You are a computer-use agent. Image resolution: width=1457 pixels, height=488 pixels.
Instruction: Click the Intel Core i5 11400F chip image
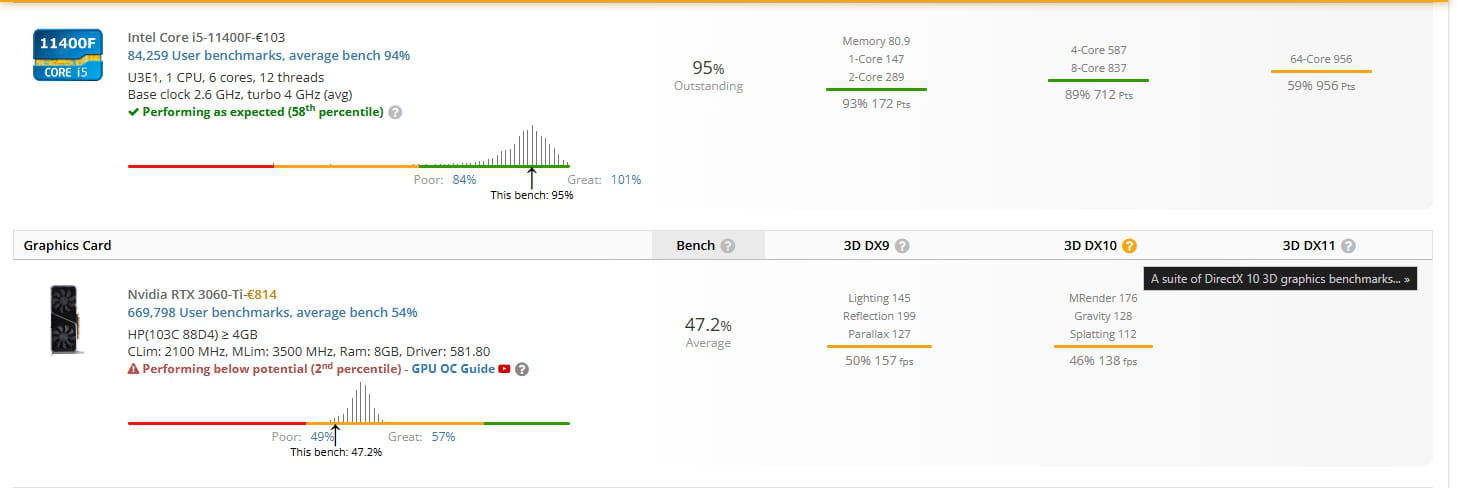(x=67, y=54)
